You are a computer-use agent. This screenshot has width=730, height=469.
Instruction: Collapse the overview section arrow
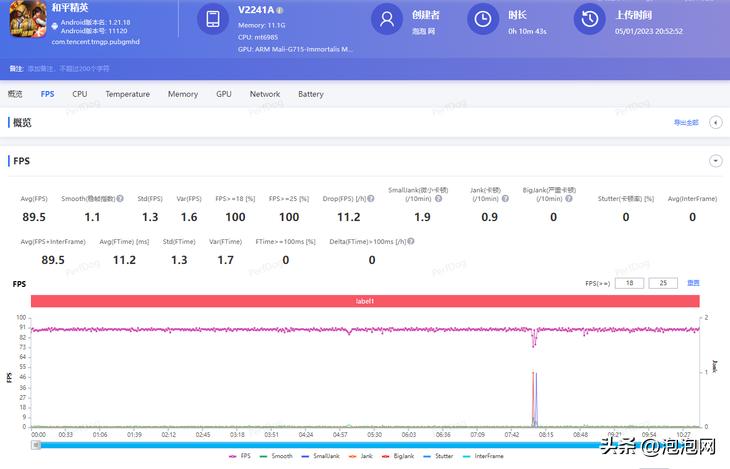point(716,122)
